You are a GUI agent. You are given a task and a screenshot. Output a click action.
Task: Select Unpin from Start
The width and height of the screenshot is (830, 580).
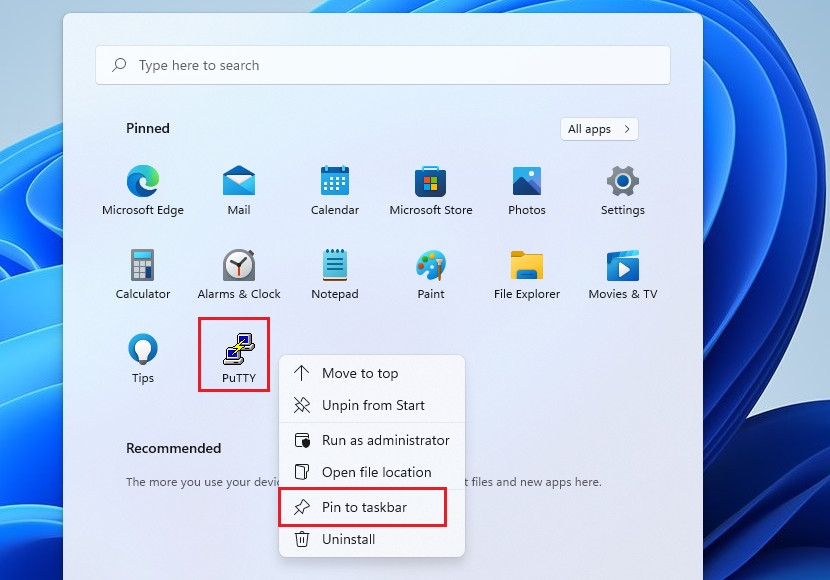tap(372, 405)
